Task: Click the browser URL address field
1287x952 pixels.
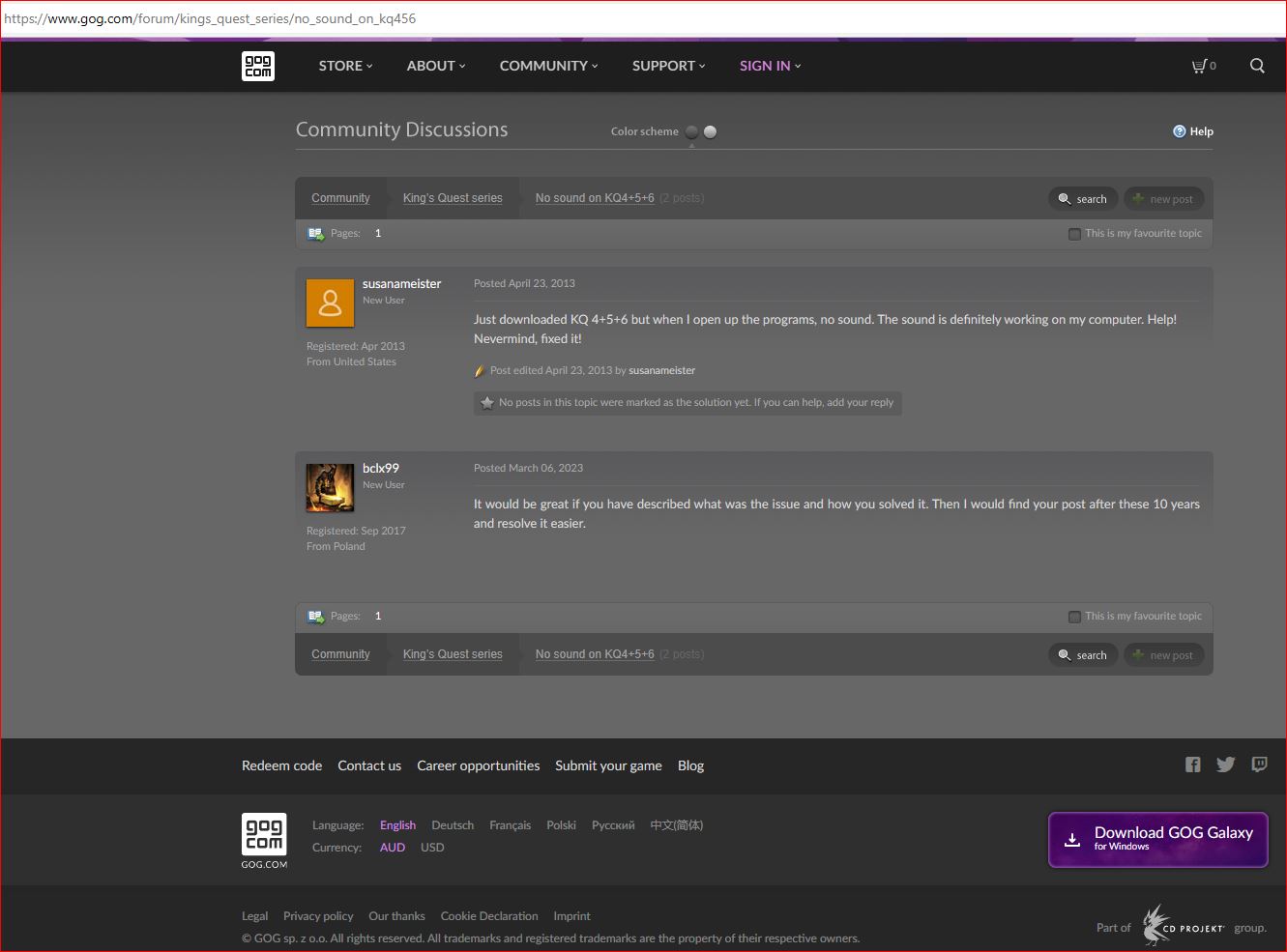Action: tap(643, 18)
